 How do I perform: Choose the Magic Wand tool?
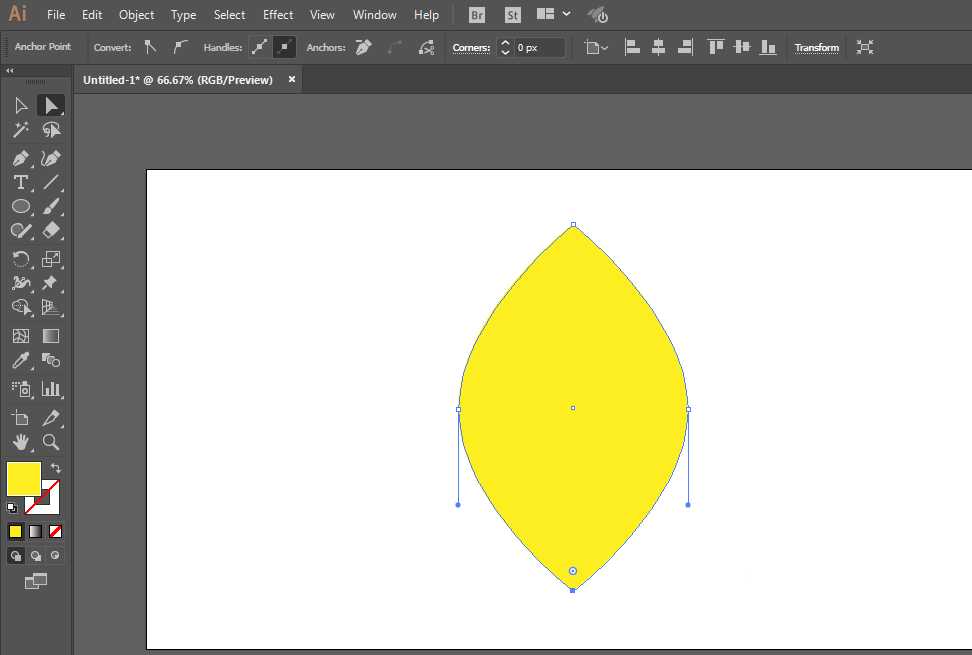(20, 130)
